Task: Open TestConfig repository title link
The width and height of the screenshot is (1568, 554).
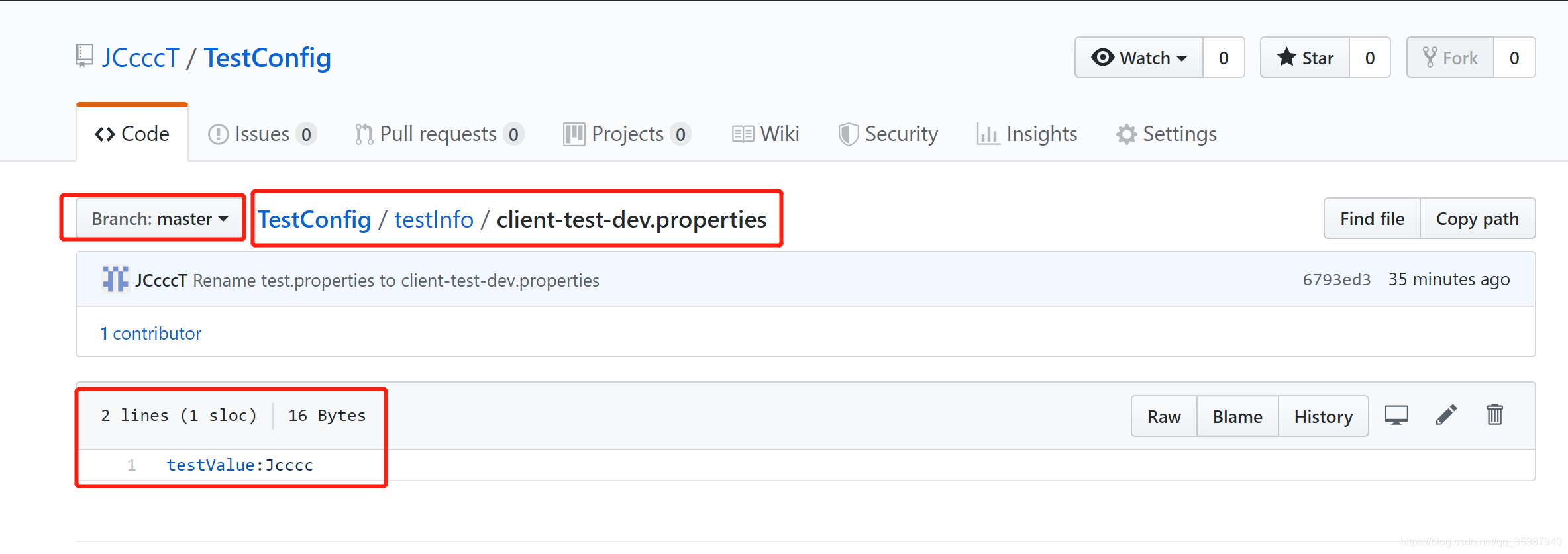Action: pyautogui.click(x=267, y=58)
